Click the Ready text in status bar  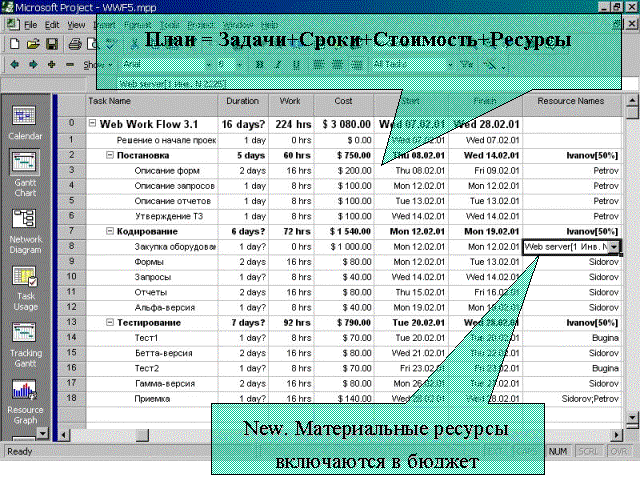point(19,451)
